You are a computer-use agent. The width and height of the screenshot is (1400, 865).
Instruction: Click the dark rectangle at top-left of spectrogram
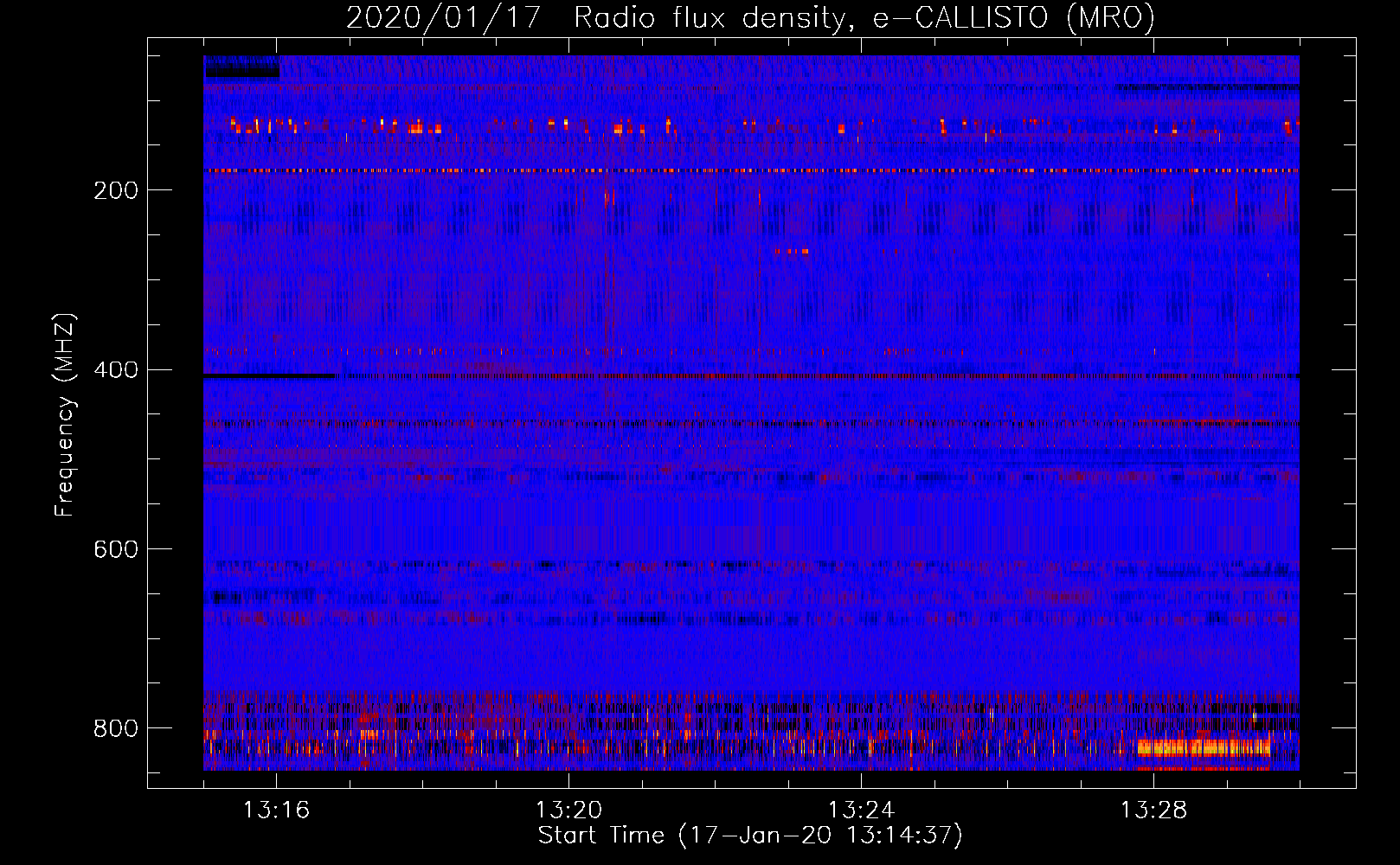[241, 67]
